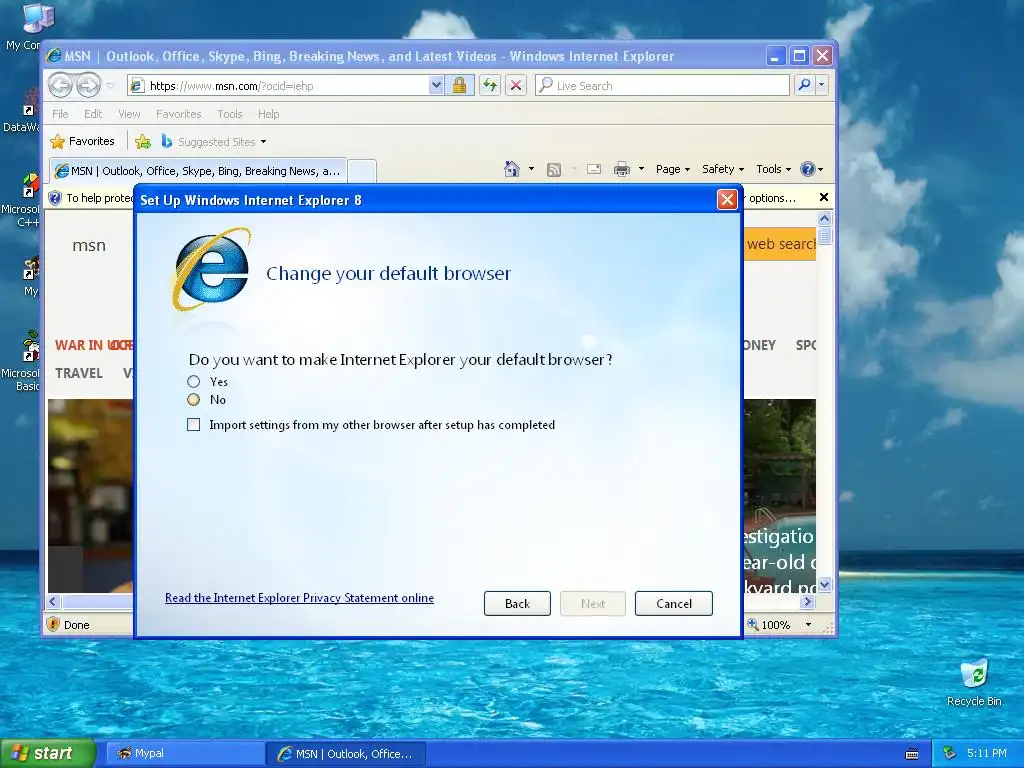Viewport: 1024px width, 768px height.
Task: Click the IE back navigation arrow
Action: (x=61, y=85)
